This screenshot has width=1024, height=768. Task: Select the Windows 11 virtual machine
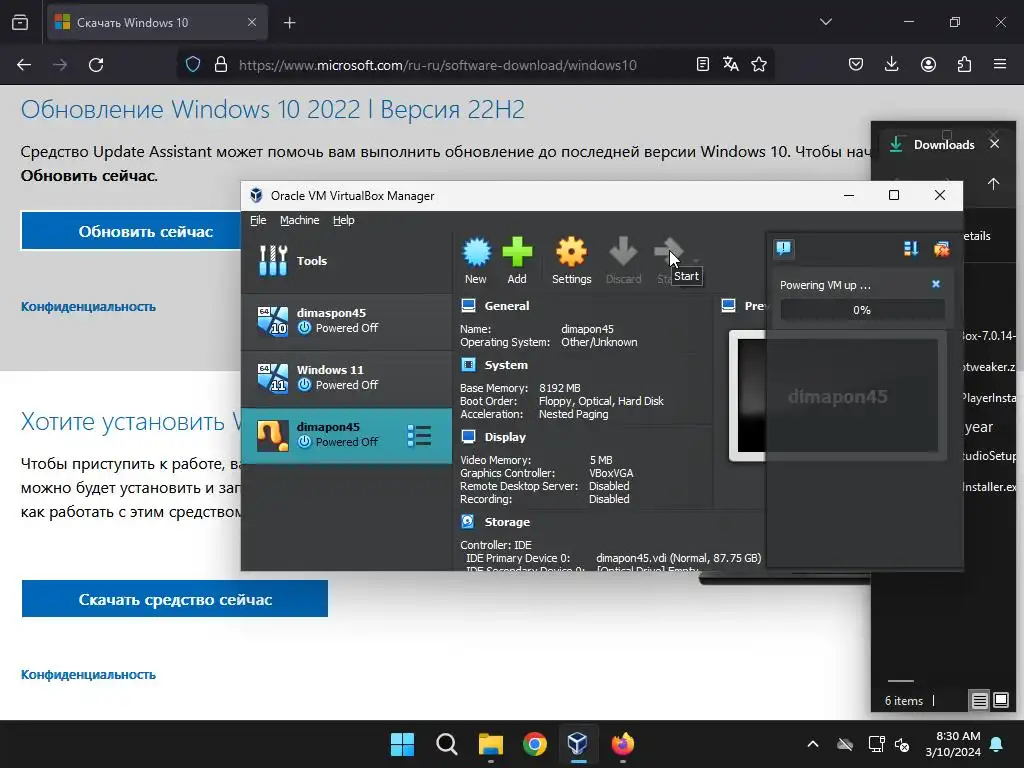[x=346, y=377]
